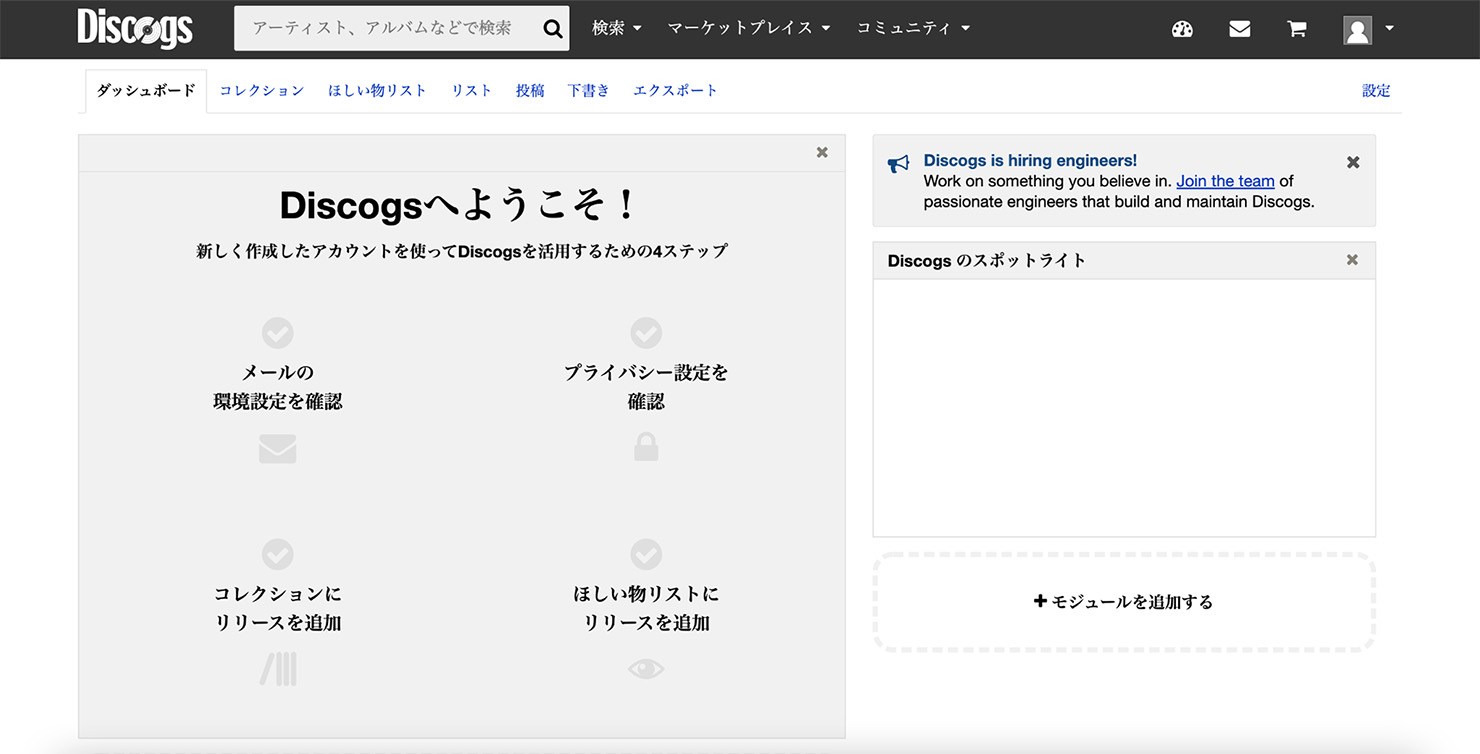Click モジュールを追加する button

1124,602
